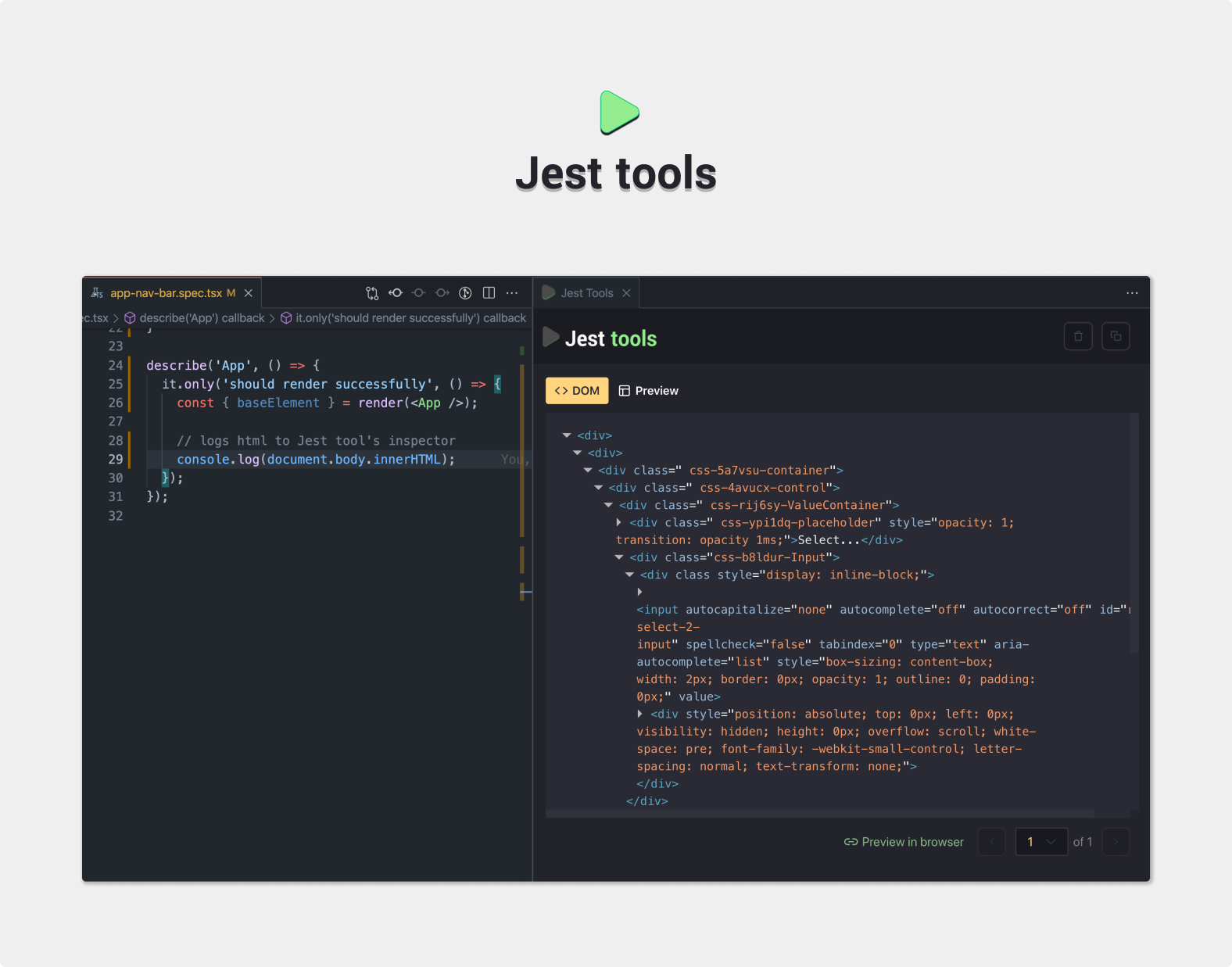The height and width of the screenshot is (967, 1232).
Task: Click the cube icon before it.only breadcrumb
Action: pyautogui.click(x=286, y=318)
